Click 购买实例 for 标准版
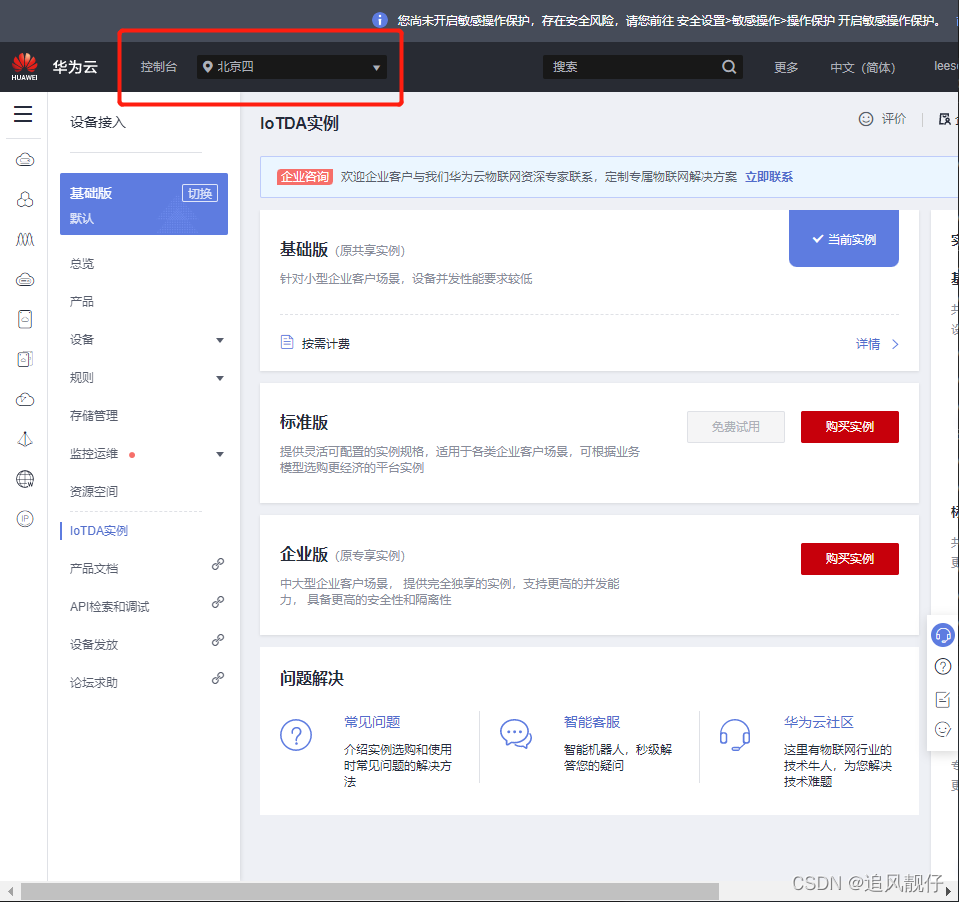The width and height of the screenshot is (959, 902). [x=850, y=427]
